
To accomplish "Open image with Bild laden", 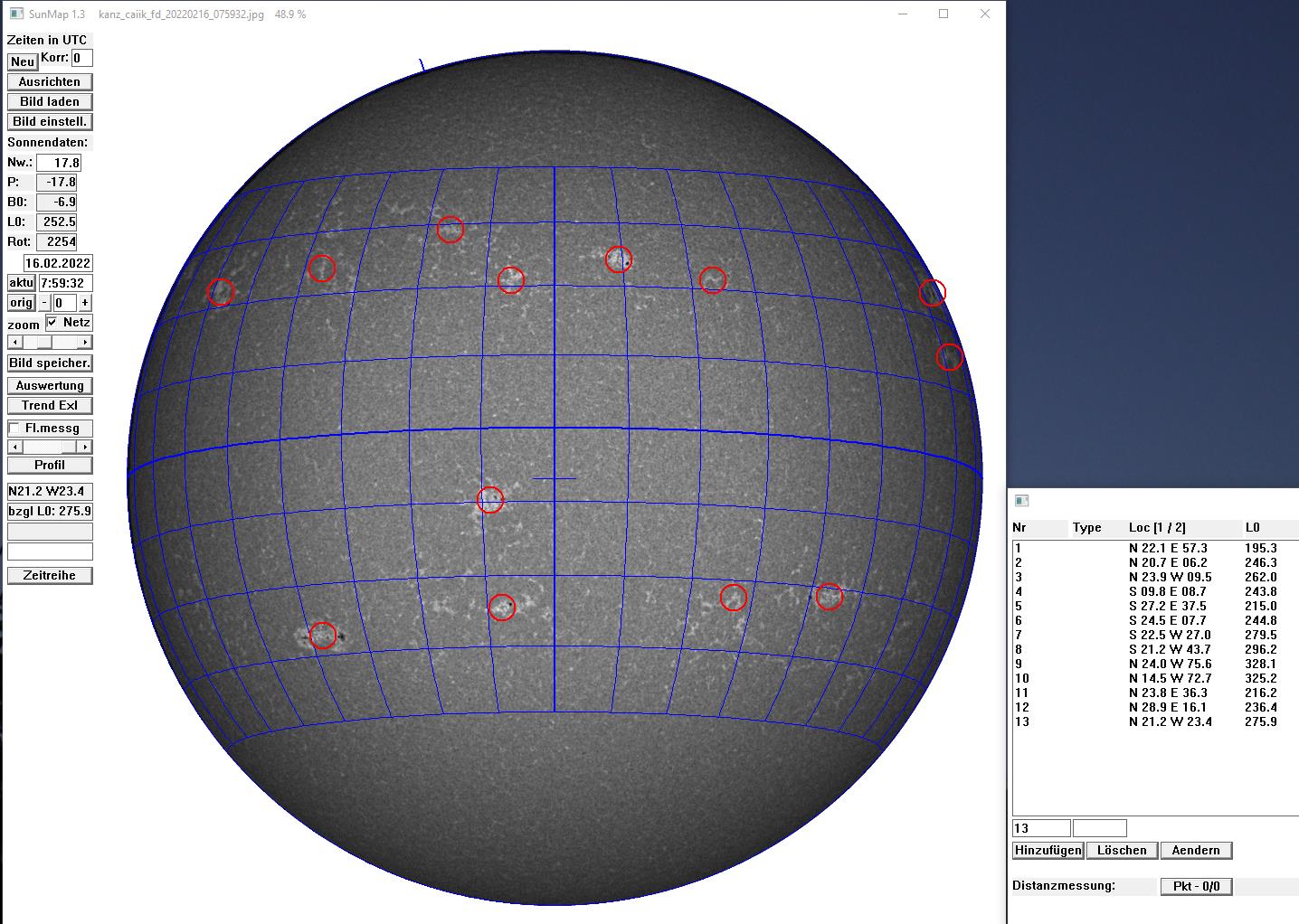I will click(x=50, y=101).
